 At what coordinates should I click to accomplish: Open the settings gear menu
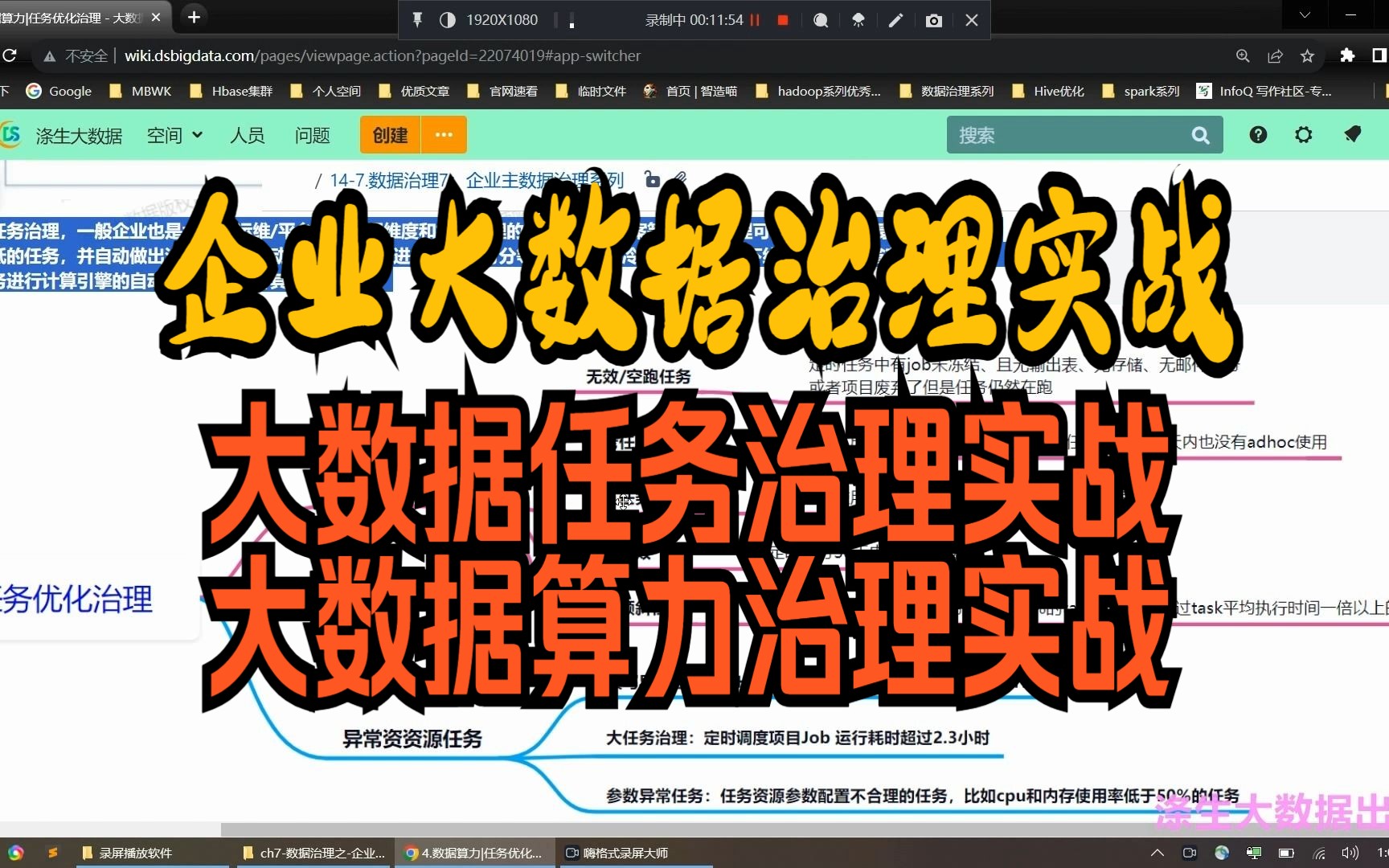coord(1304,135)
